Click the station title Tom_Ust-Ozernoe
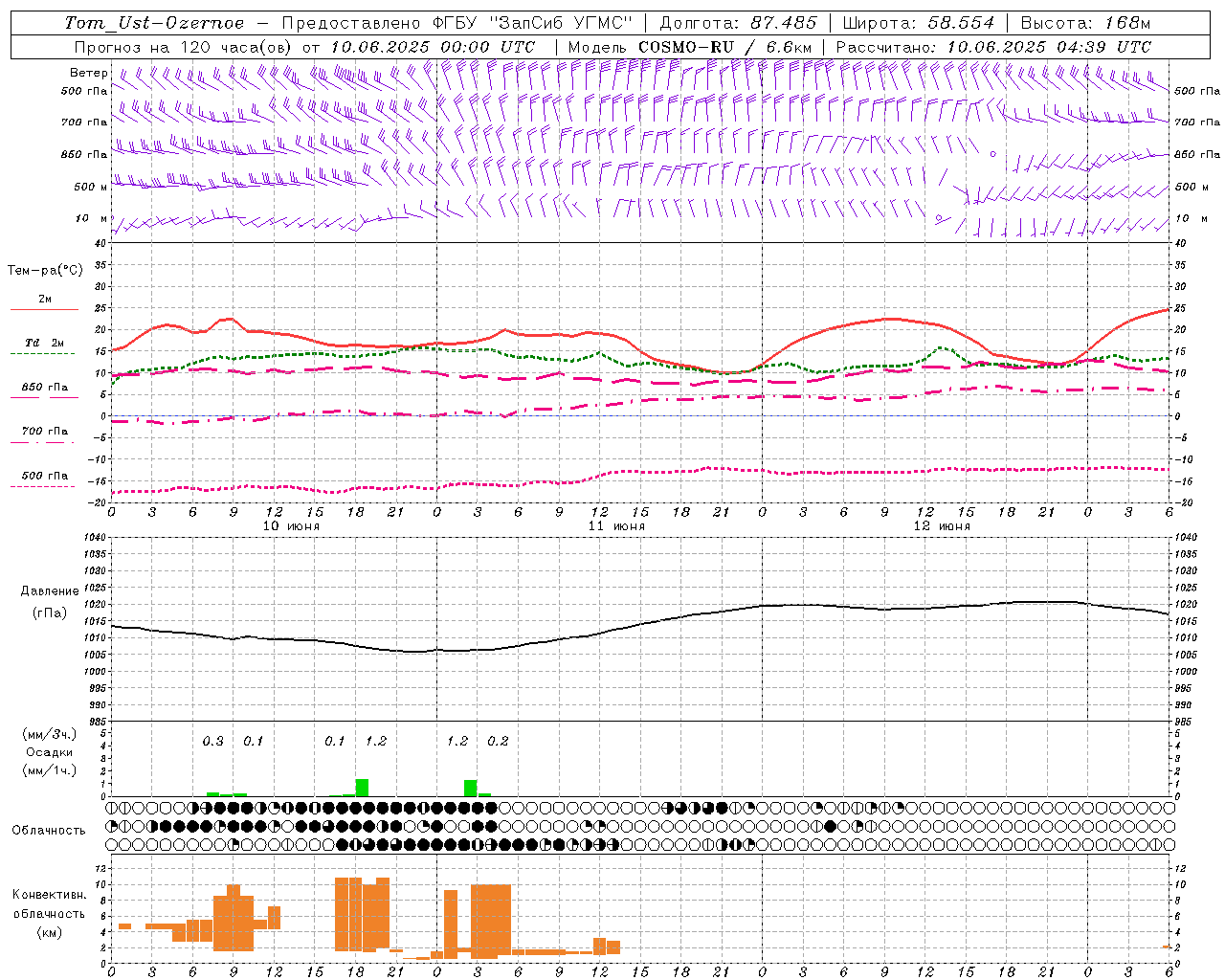This screenshot has width=1225, height=980. [154, 23]
